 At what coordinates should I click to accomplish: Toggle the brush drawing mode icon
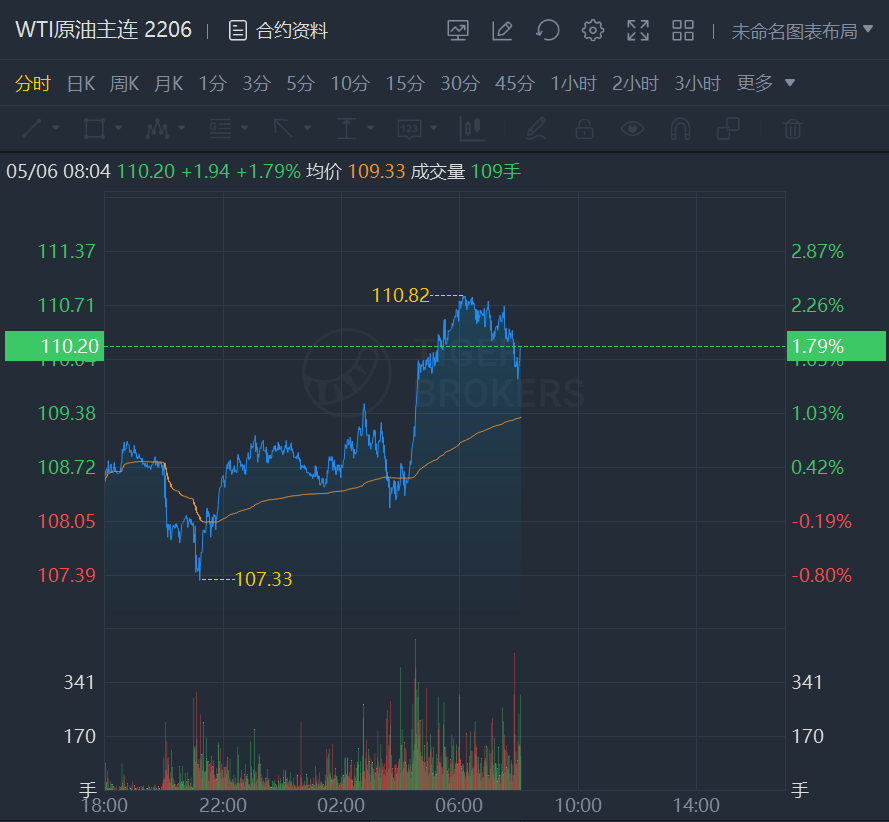tap(536, 129)
